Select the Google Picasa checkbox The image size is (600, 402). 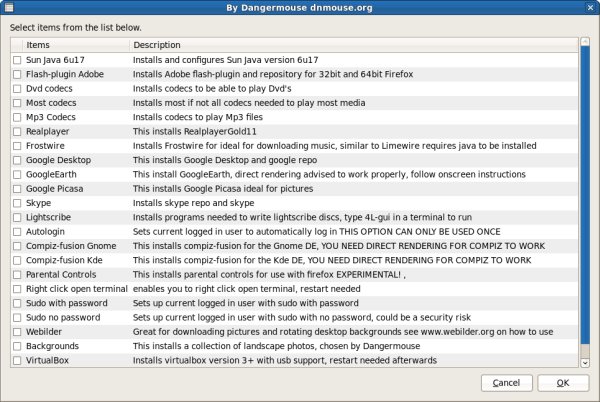coord(17,188)
